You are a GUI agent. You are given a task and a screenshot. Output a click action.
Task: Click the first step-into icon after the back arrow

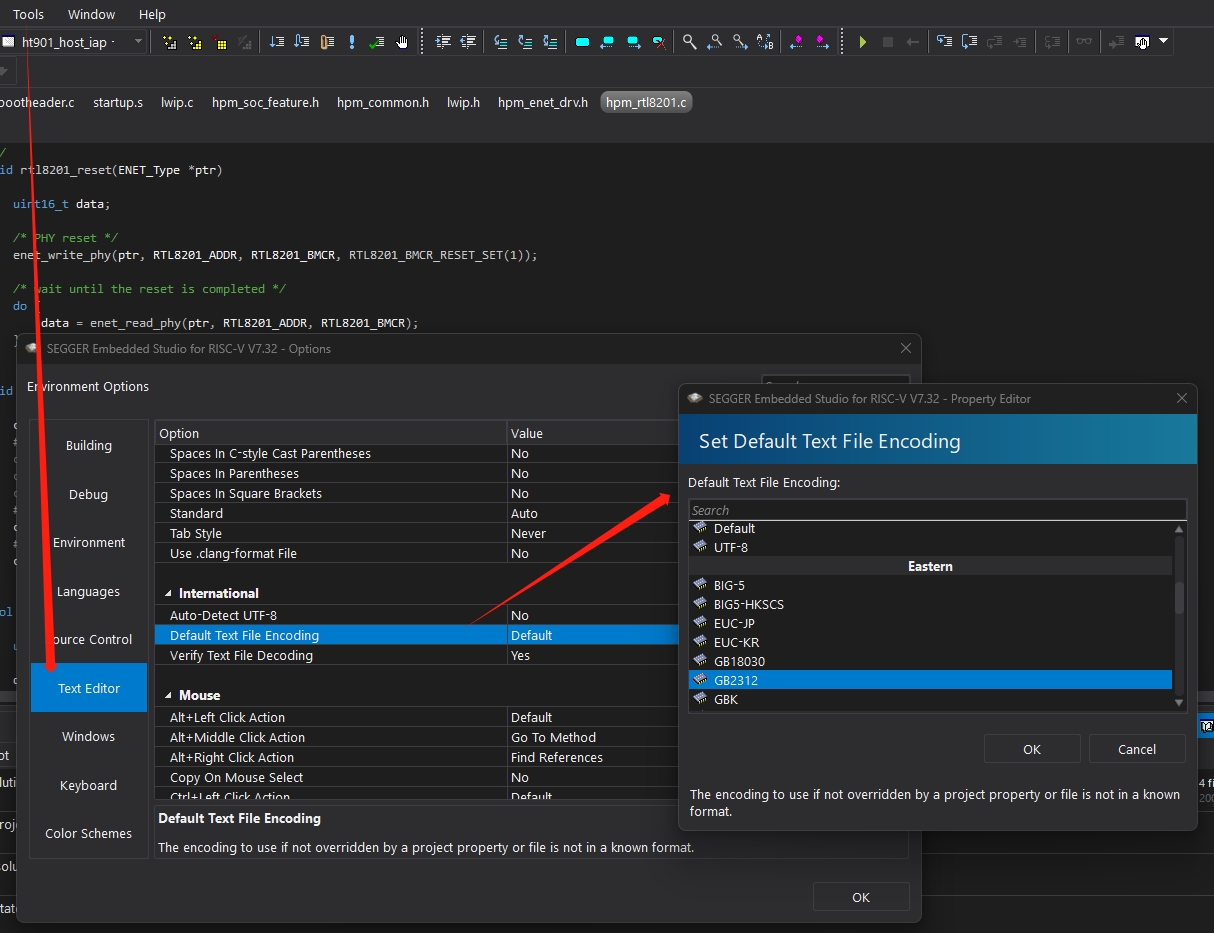pyautogui.click(x=945, y=42)
